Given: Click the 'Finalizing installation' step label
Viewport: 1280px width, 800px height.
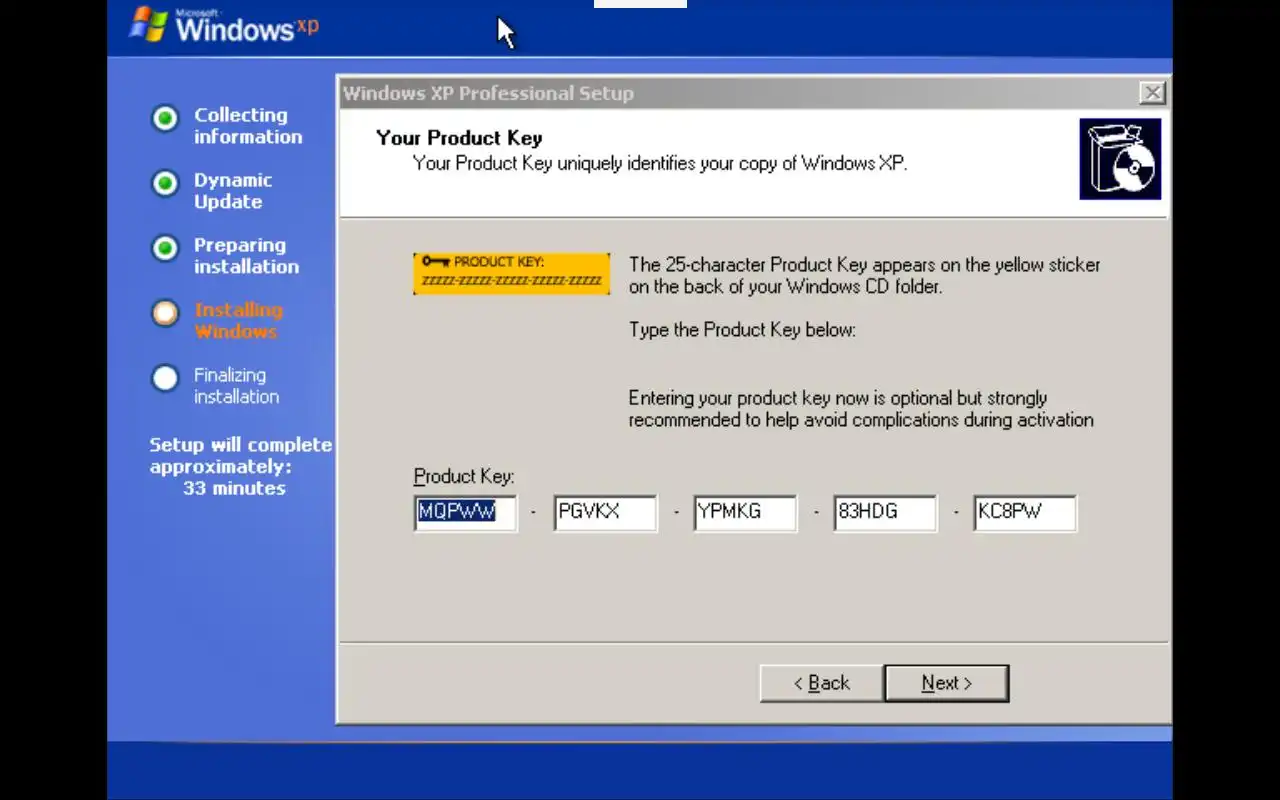Looking at the screenshot, I should [x=236, y=386].
